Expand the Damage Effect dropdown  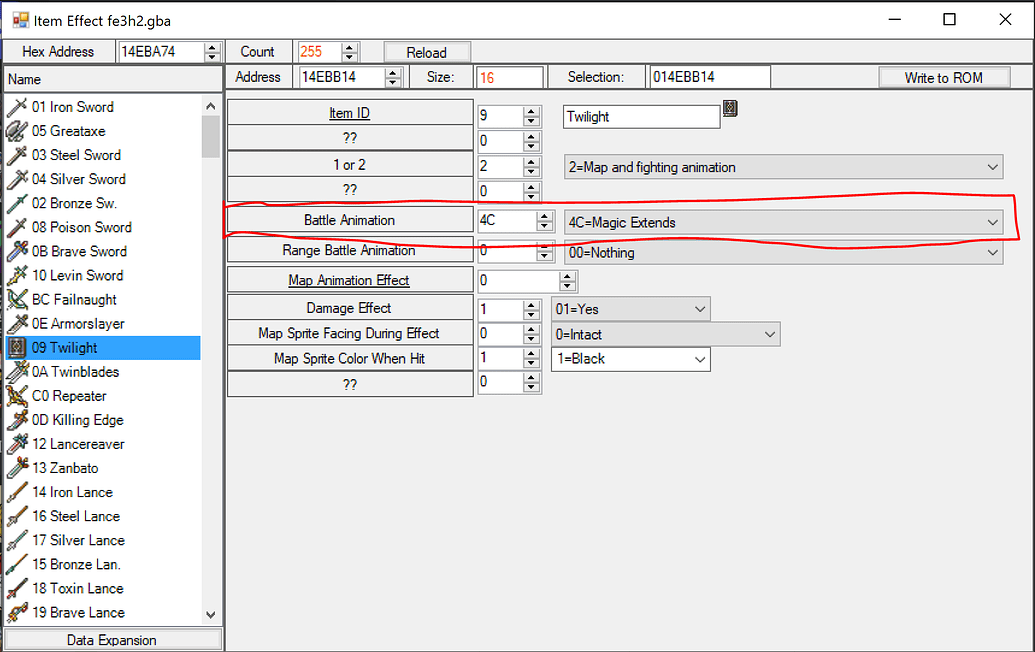click(698, 309)
